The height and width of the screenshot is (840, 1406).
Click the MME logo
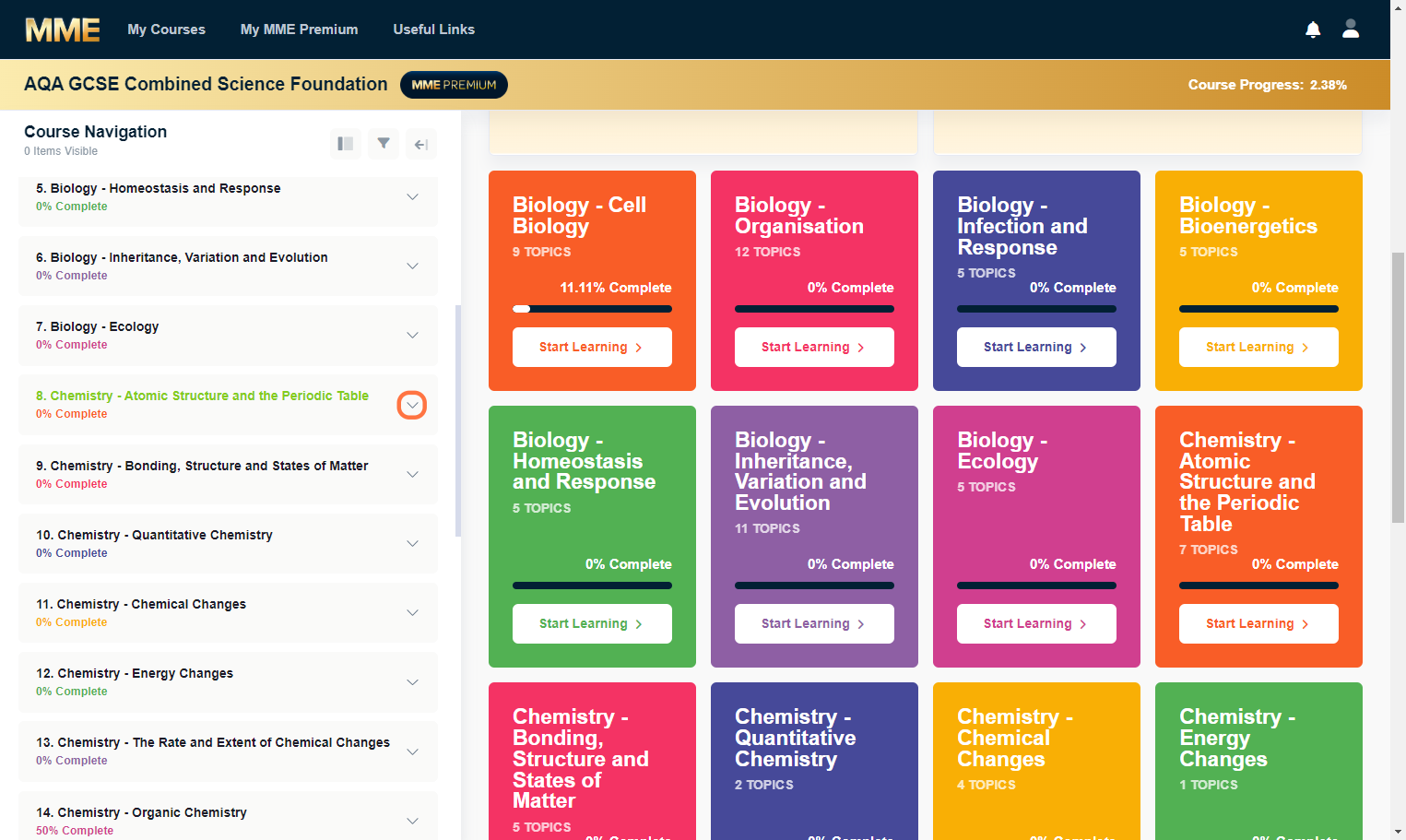pos(63,30)
